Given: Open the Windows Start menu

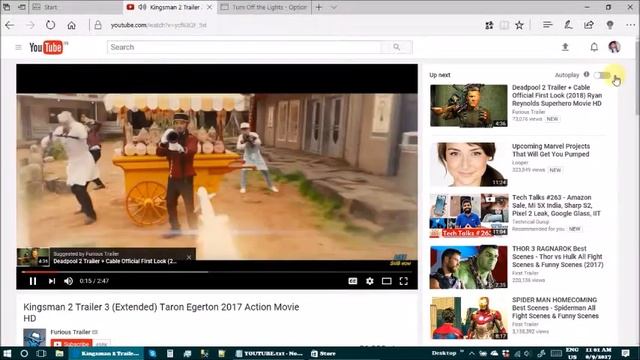Looking at the screenshot, I should point(7,353).
